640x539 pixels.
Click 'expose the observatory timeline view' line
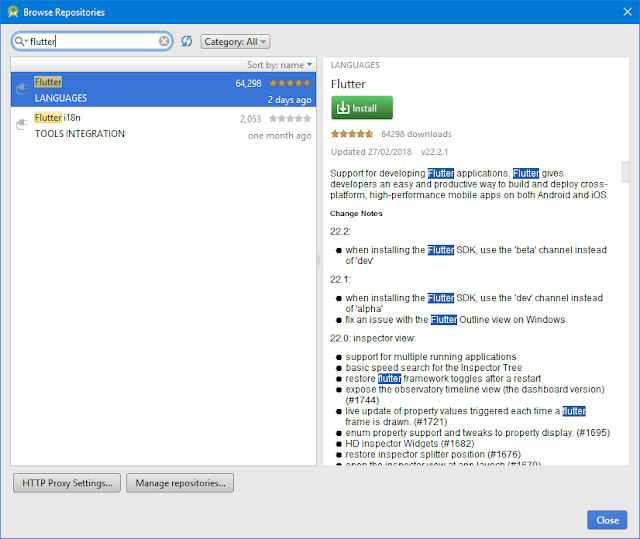[x=475, y=395]
